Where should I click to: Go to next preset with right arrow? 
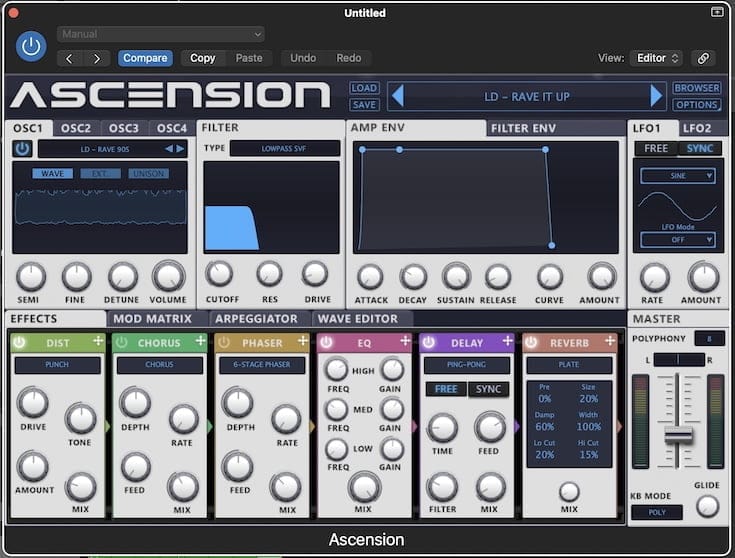click(656, 96)
